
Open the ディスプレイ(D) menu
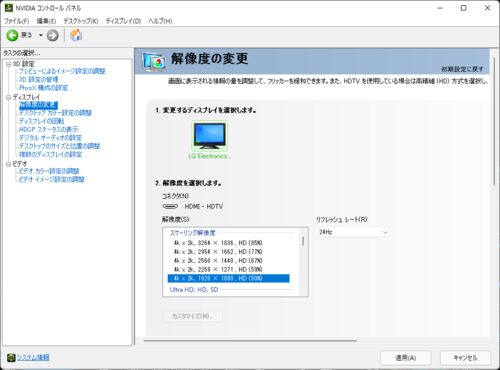coord(123,21)
